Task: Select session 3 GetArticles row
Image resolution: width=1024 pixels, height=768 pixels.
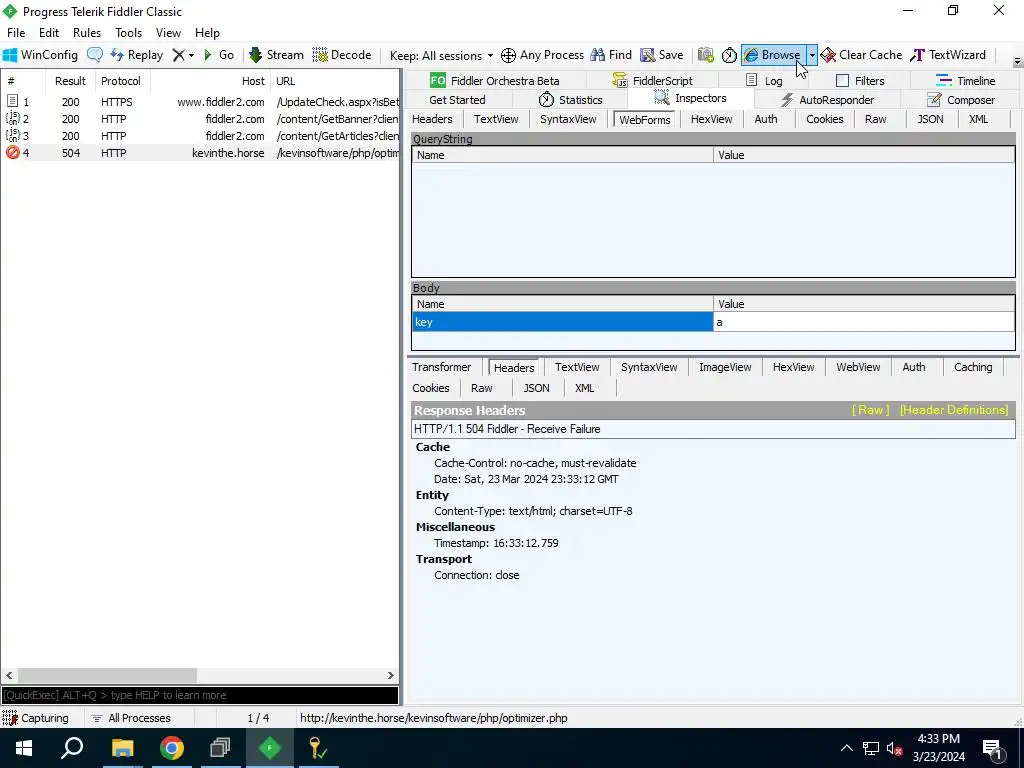Action: tap(200, 136)
